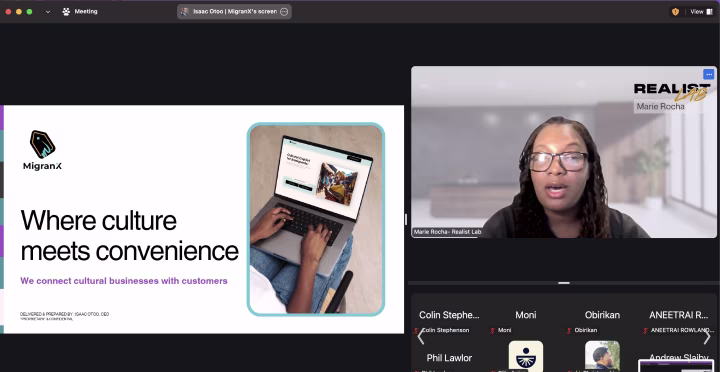Click the cream sunrise-logo avatar tile
The height and width of the screenshot is (372, 720).
tap(526, 356)
